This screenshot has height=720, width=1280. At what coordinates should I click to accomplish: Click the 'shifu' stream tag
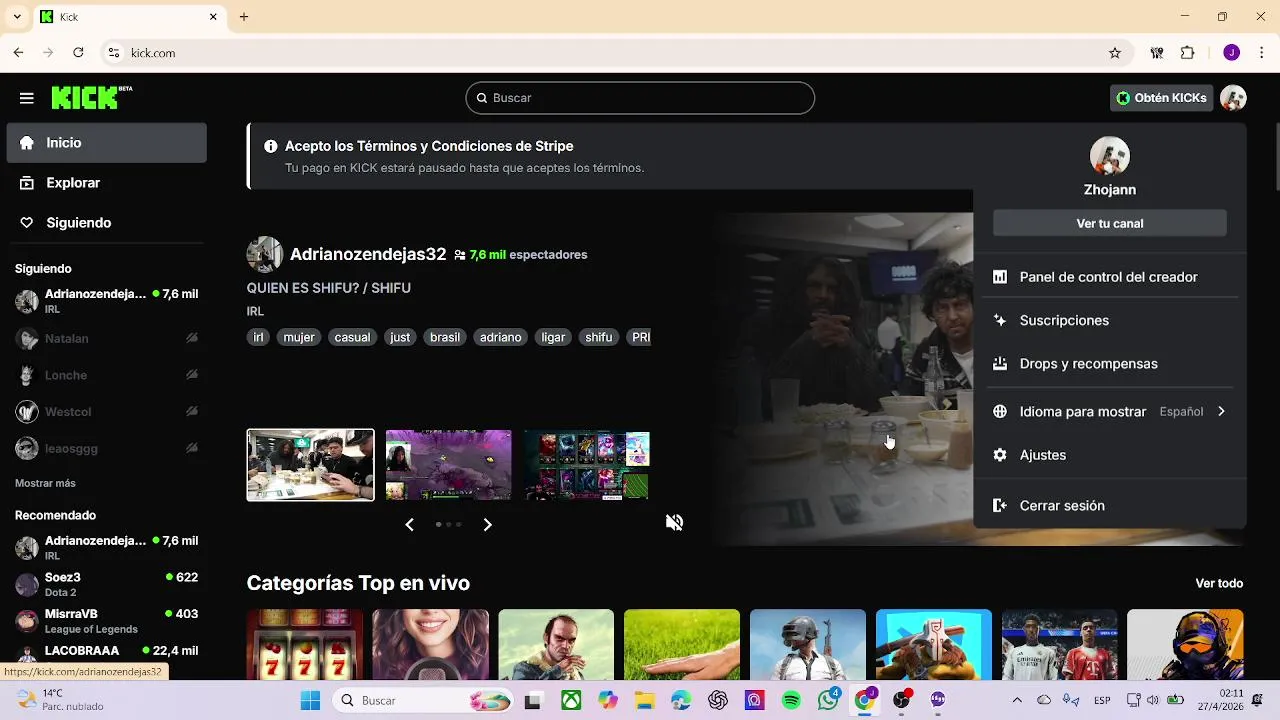599,338
